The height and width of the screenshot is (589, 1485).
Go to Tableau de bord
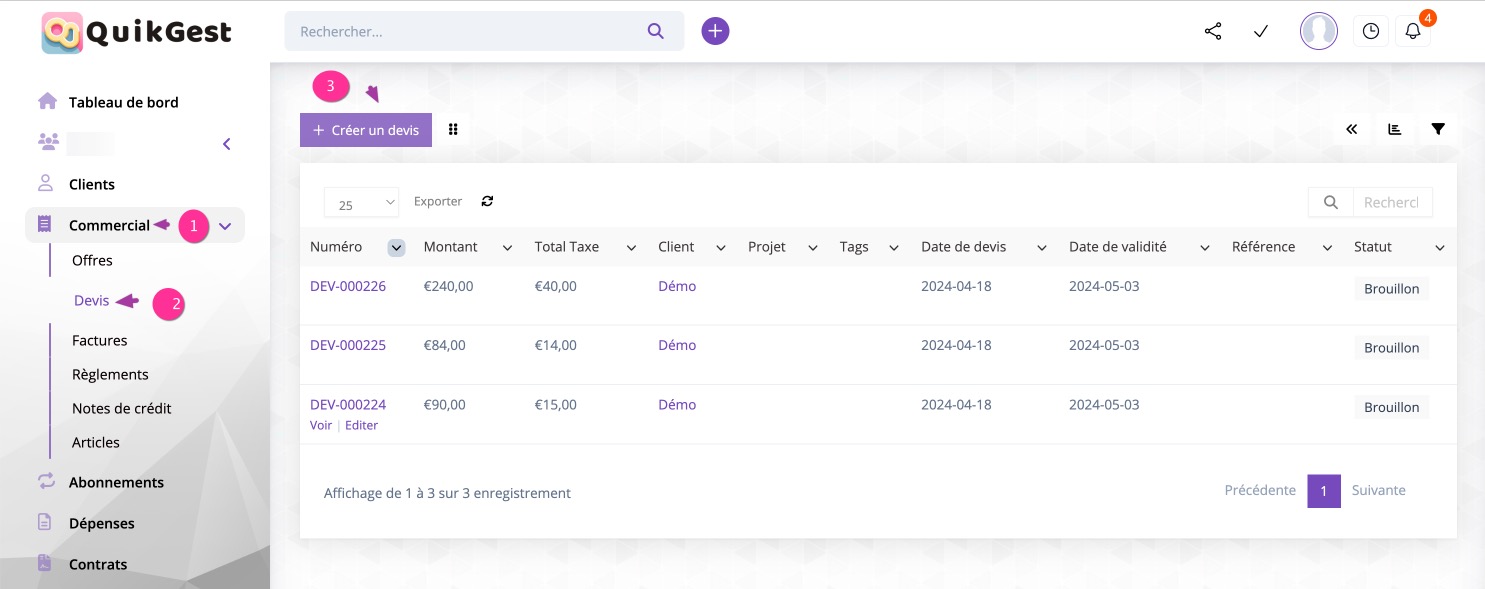tap(123, 102)
